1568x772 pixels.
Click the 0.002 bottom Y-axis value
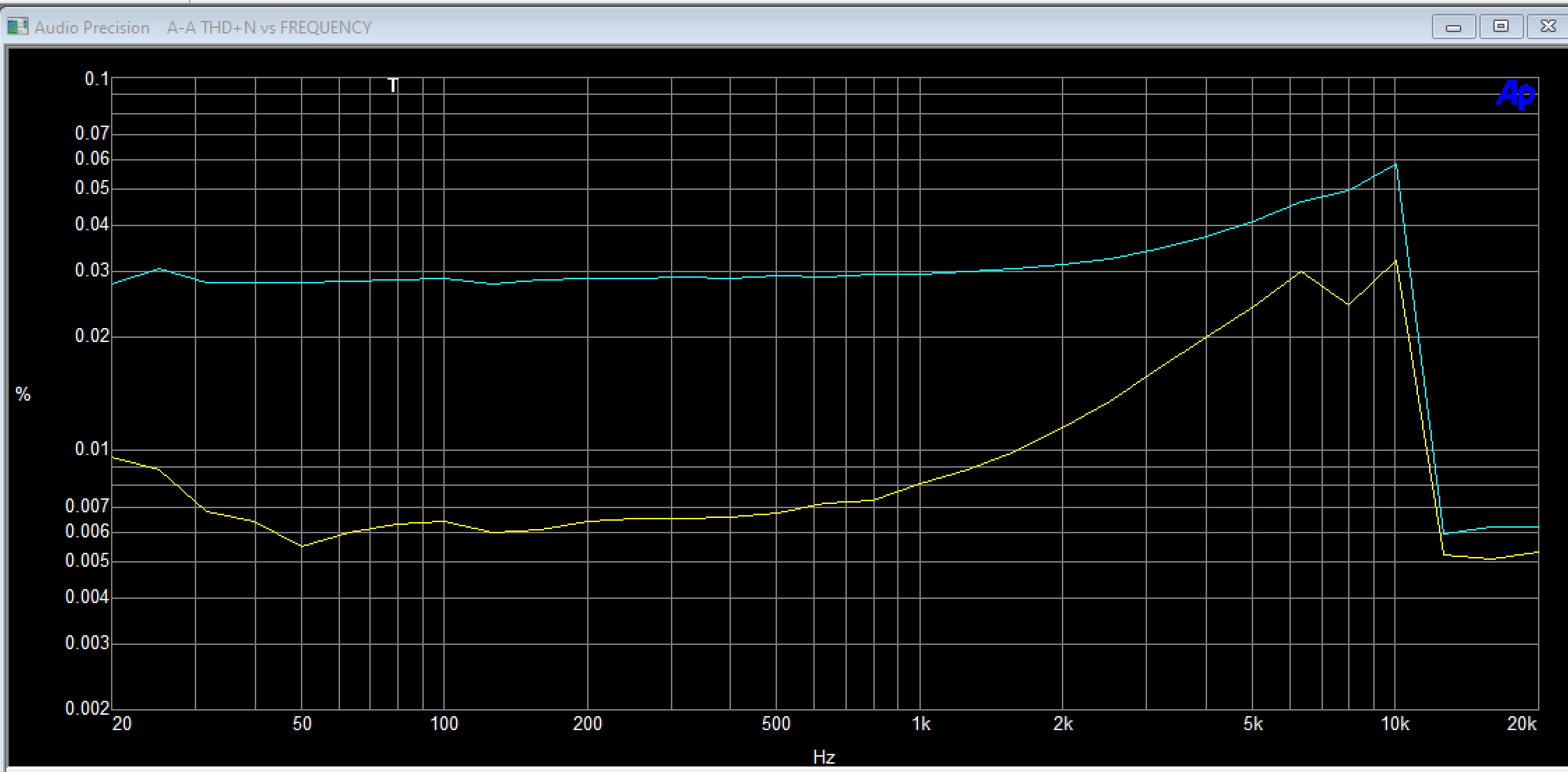[87, 708]
